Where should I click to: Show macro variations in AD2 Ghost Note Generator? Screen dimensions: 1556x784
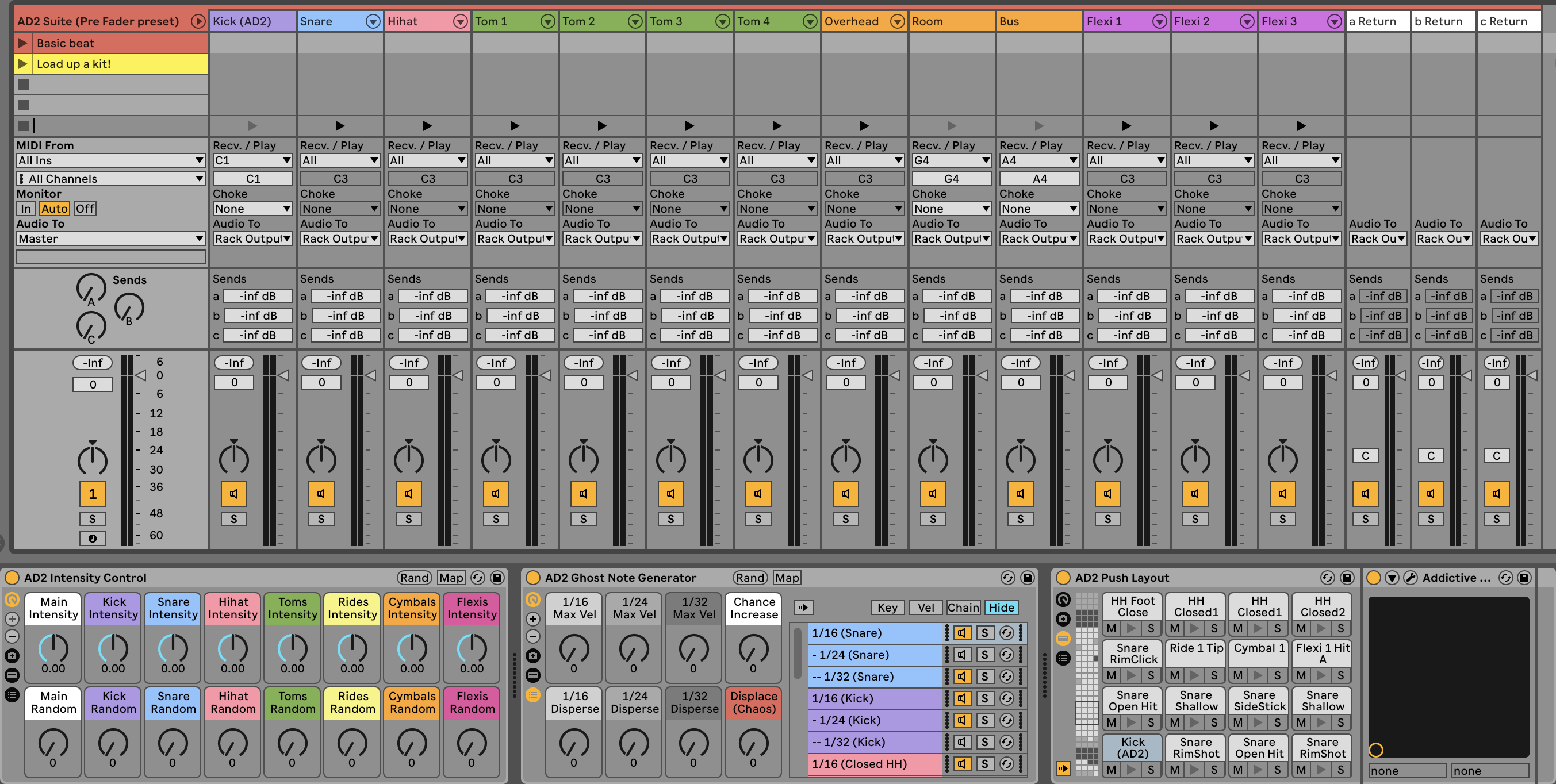(532, 655)
